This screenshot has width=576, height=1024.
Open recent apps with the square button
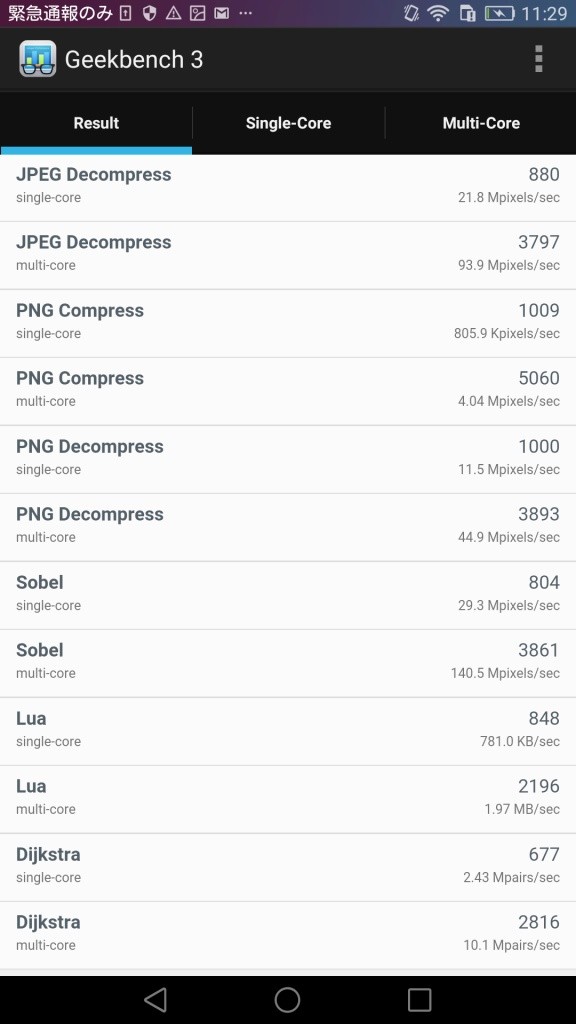click(x=419, y=999)
